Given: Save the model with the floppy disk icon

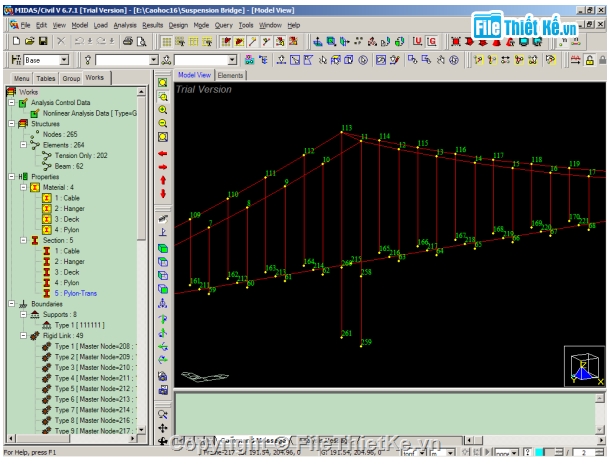Looking at the screenshot, I should click(43, 41).
